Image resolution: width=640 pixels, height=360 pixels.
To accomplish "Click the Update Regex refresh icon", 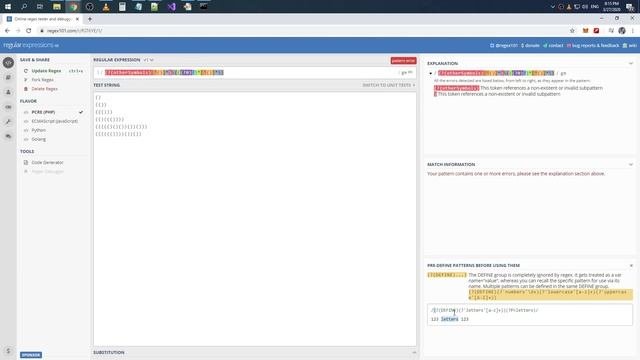I will (26, 71).
